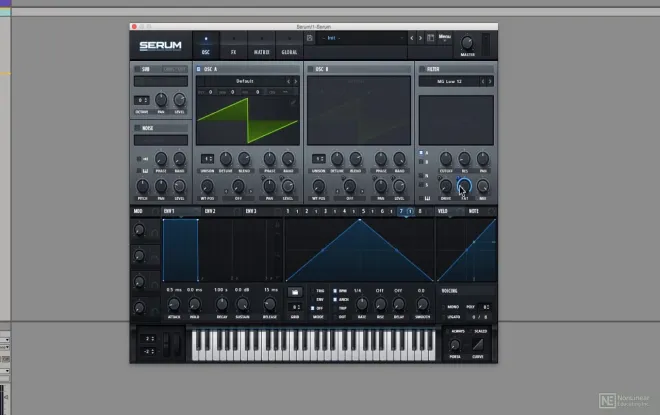
Task: Click the filter Res knob
Action: (464, 159)
